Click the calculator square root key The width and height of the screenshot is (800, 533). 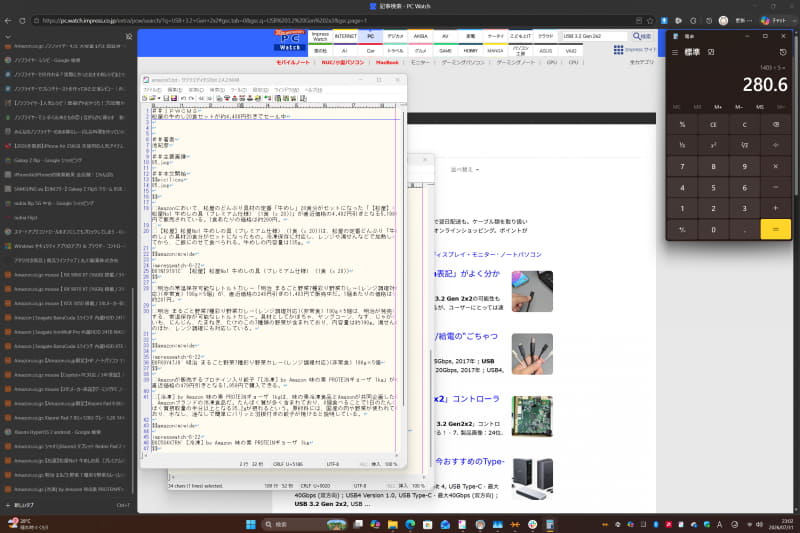[x=744, y=145]
